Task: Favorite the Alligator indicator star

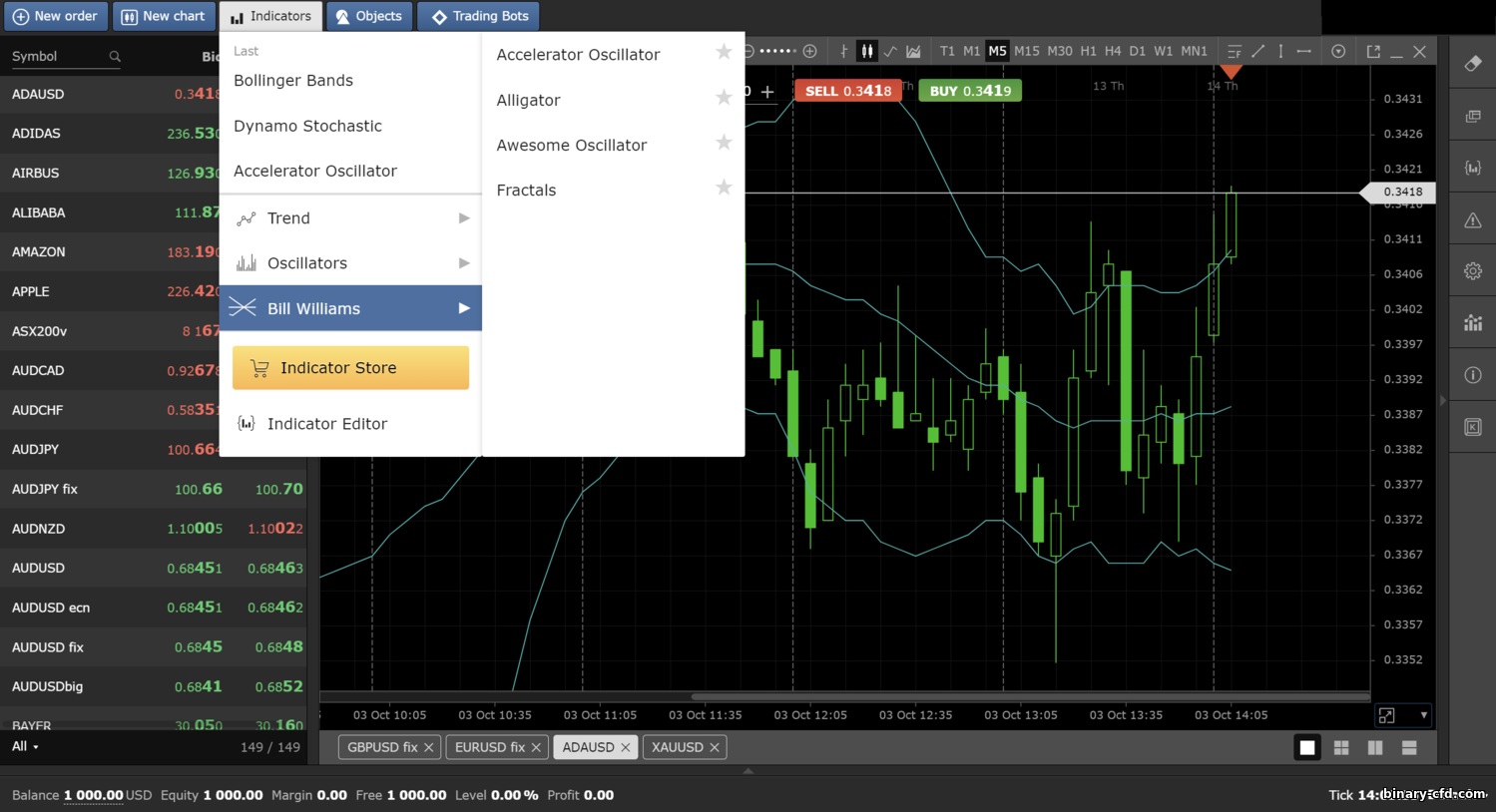Action: click(x=724, y=98)
